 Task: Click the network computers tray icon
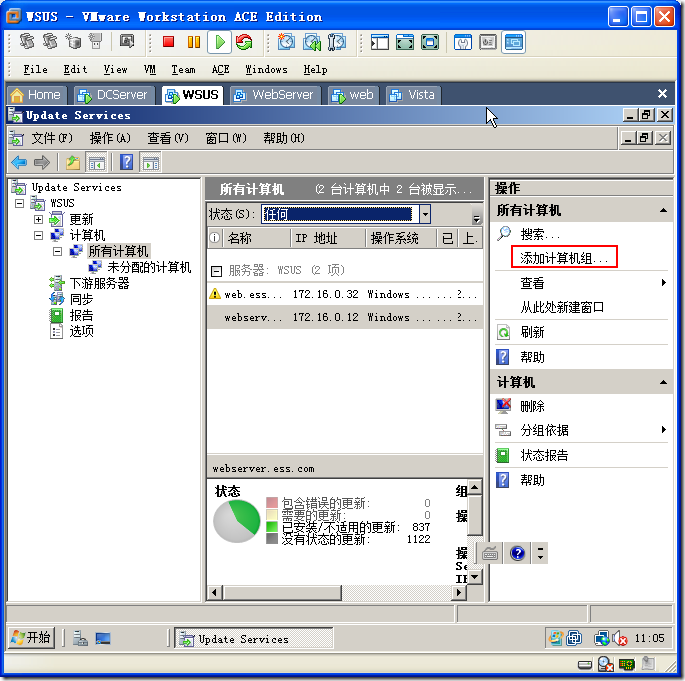click(x=601, y=639)
